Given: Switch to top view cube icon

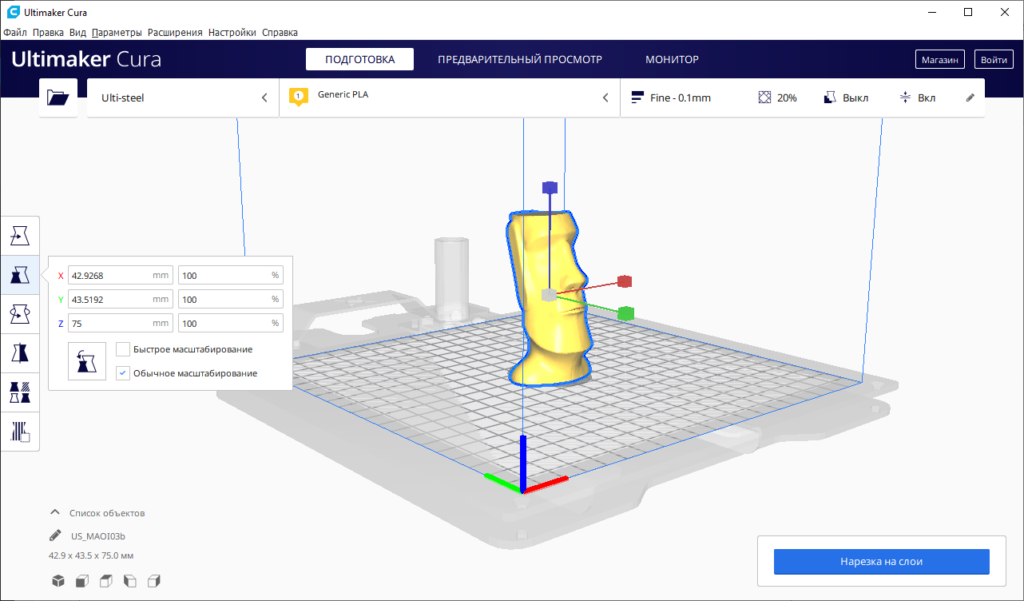Looking at the screenshot, I should 106,580.
